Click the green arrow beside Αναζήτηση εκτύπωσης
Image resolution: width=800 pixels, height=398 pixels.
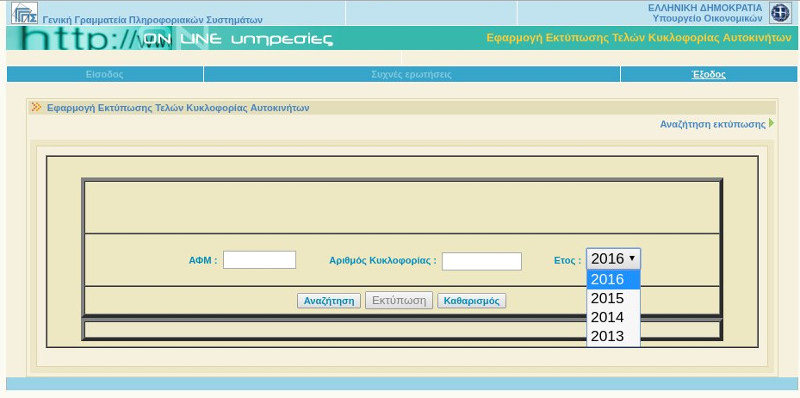[x=771, y=123]
